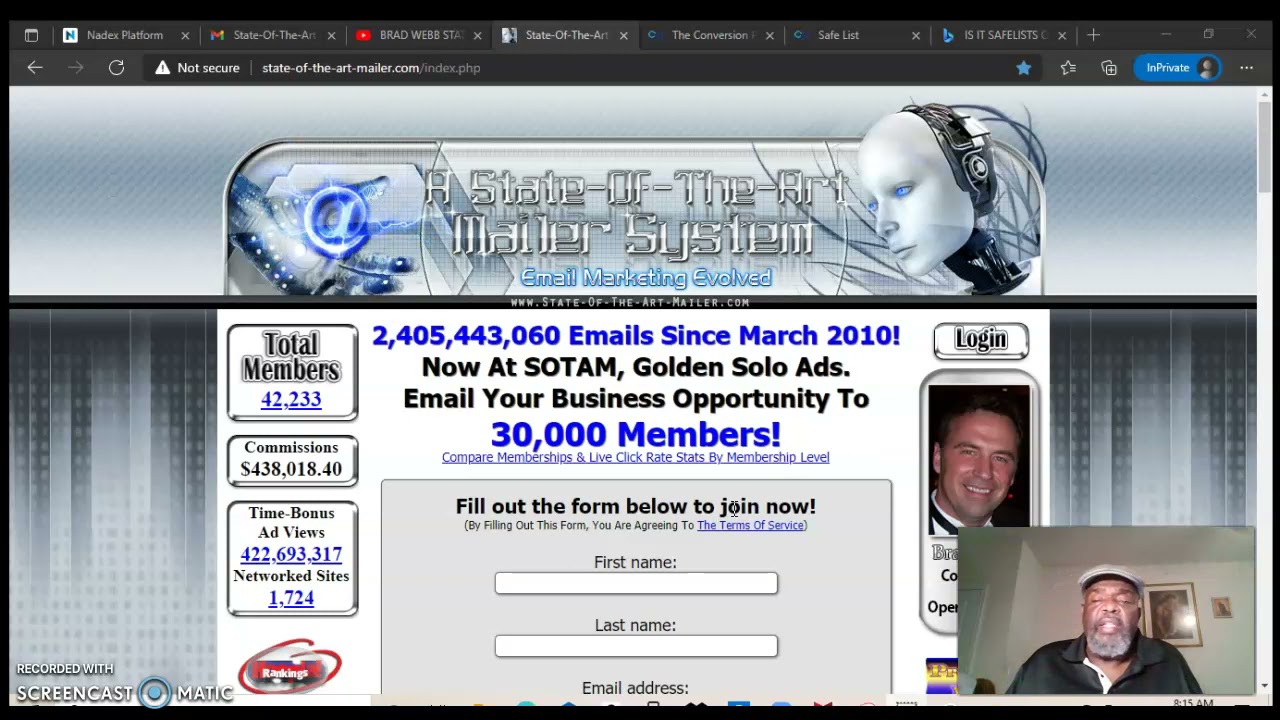1280x720 pixels.
Task: Open the networked sites 1,724 link
Action: tap(291, 598)
